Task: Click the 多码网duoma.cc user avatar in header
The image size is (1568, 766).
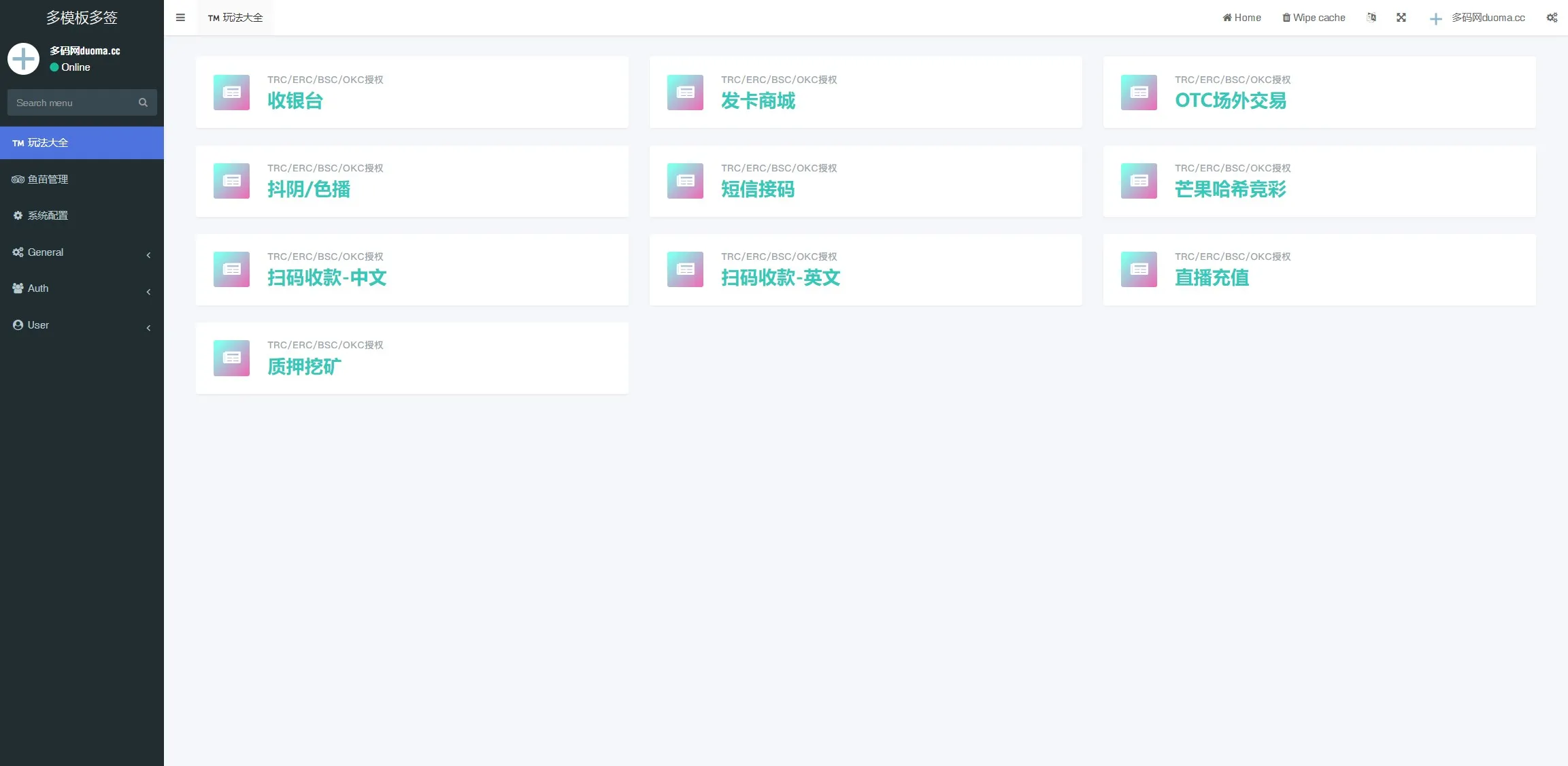Action: pyautogui.click(x=1435, y=18)
